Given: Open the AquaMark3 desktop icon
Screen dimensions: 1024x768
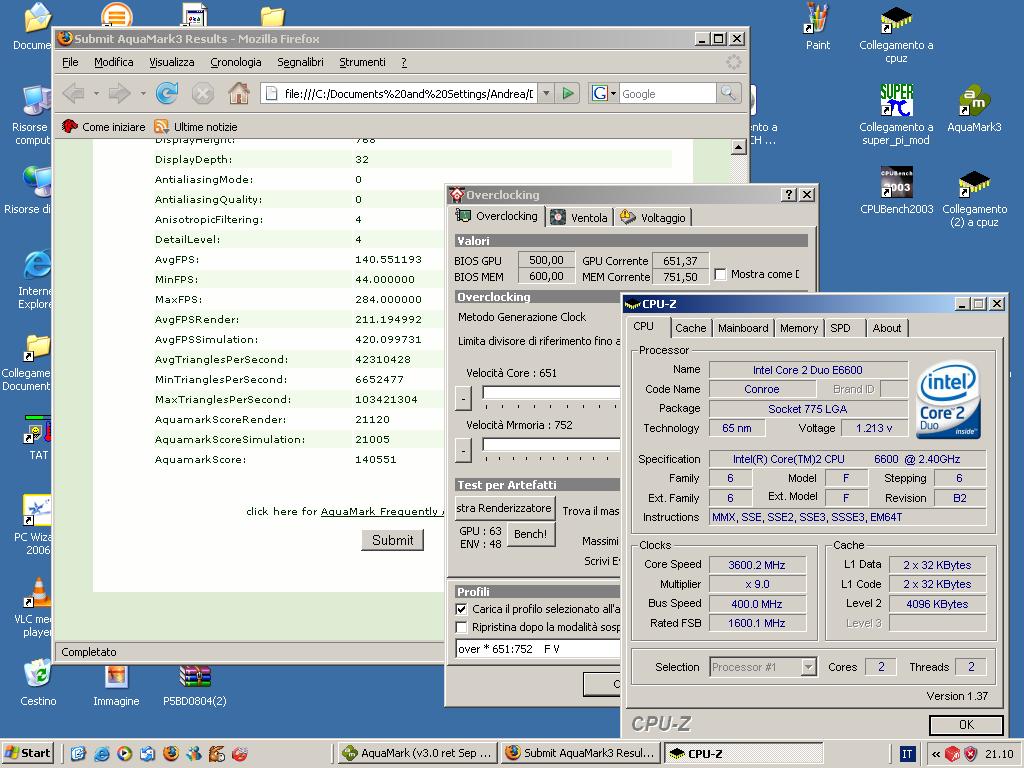Looking at the screenshot, I should 974,109.
